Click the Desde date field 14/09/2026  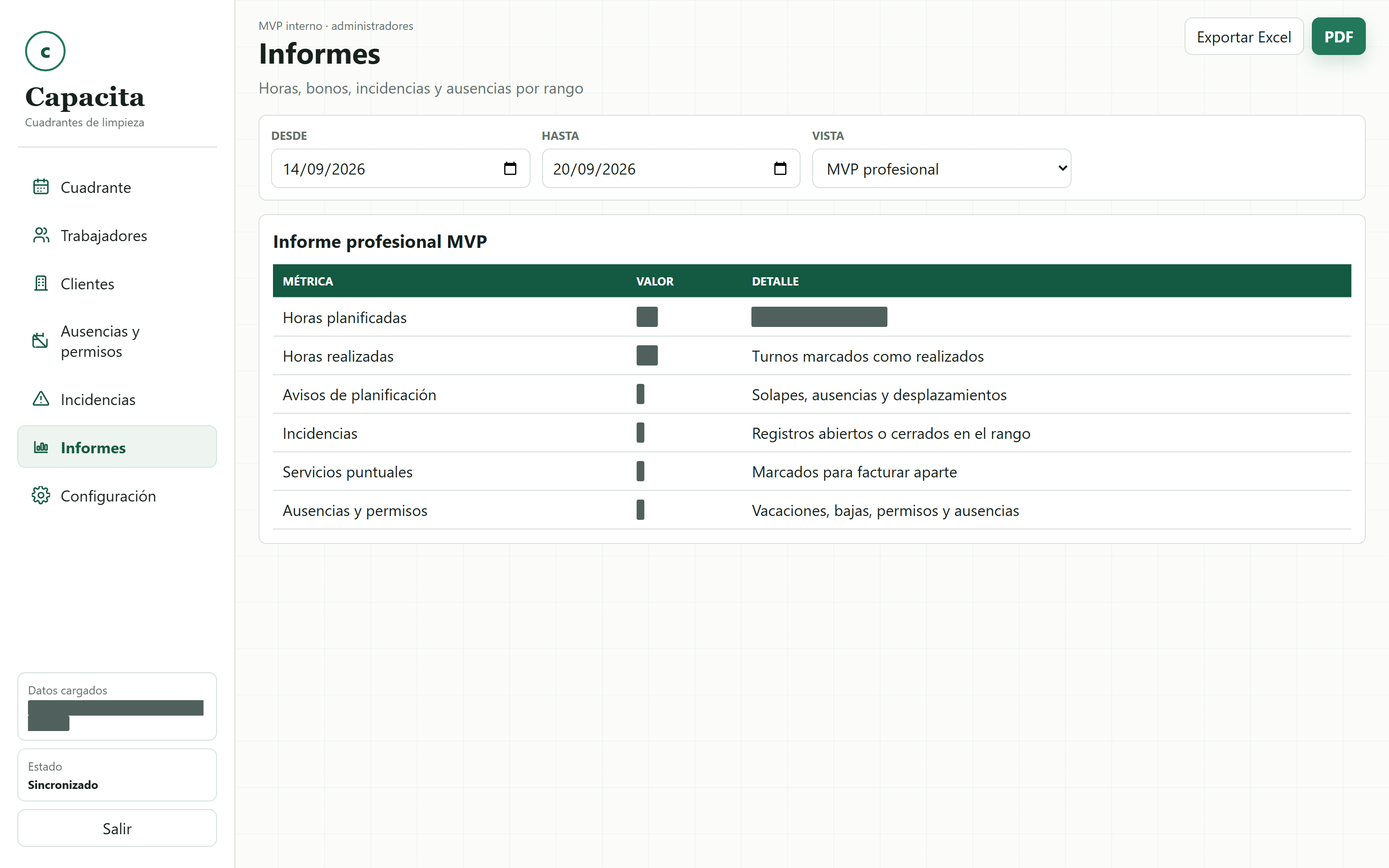click(401, 169)
